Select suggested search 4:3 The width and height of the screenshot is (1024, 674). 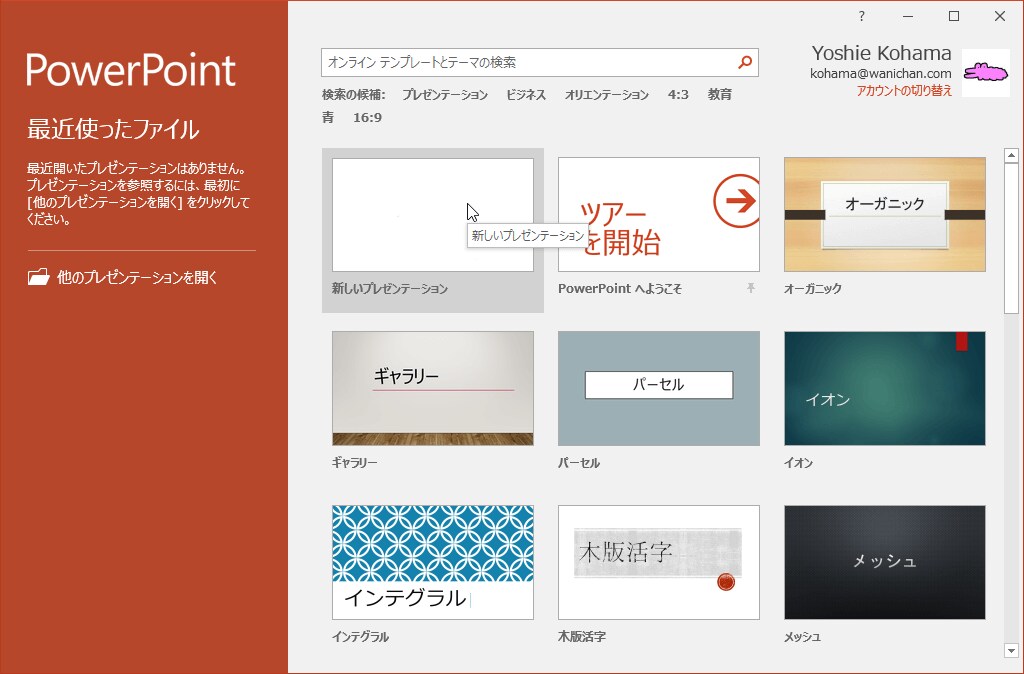[x=678, y=95]
